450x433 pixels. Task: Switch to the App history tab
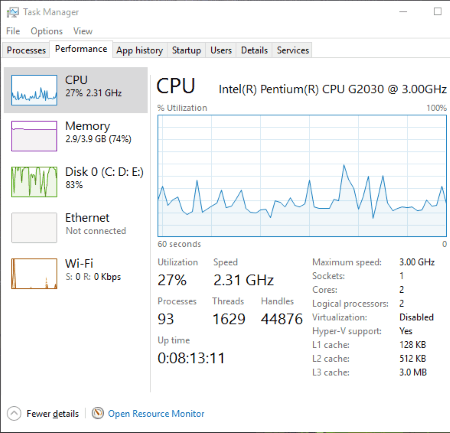point(140,50)
